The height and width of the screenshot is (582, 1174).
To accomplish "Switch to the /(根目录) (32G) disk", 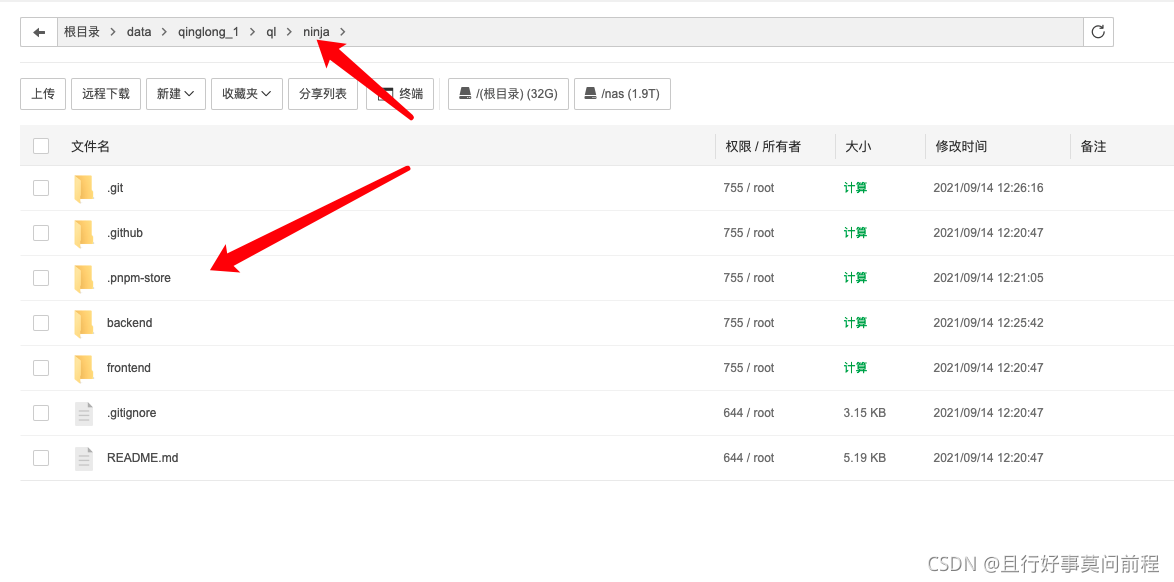I will [508, 94].
